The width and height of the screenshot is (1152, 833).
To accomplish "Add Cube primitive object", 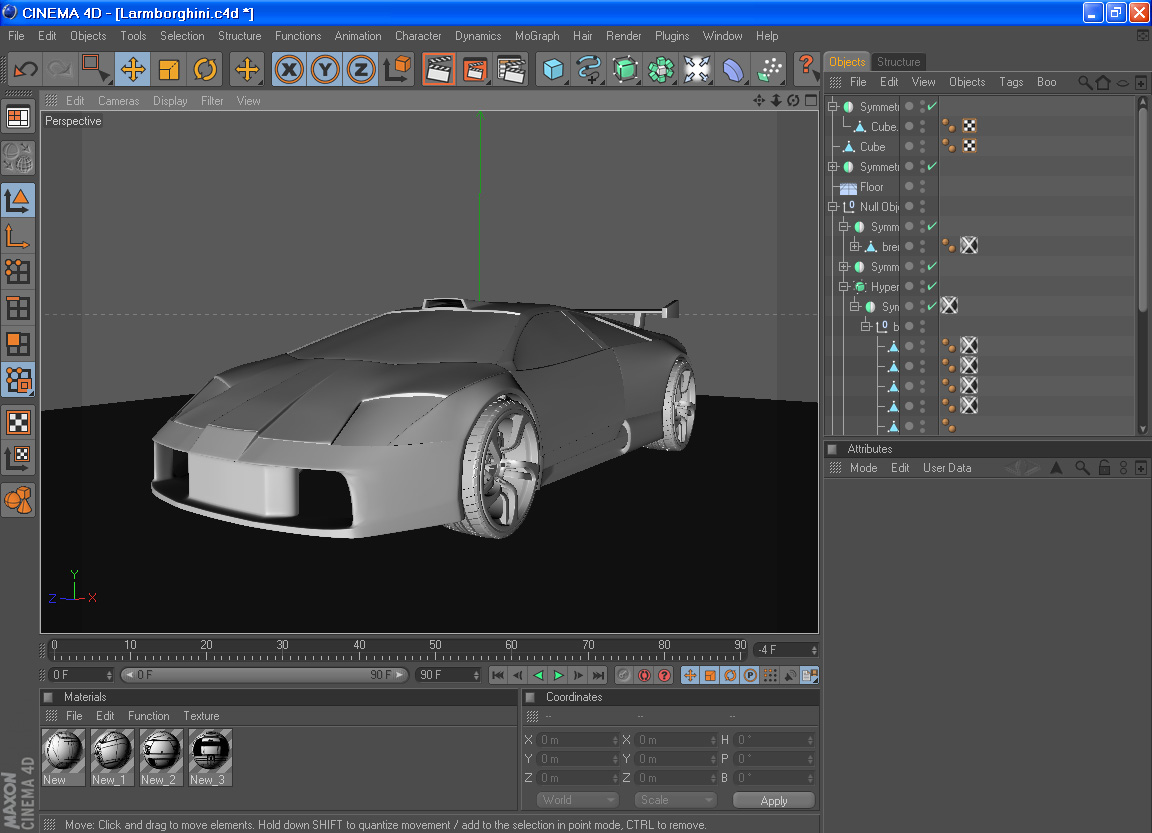I will [553, 70].
